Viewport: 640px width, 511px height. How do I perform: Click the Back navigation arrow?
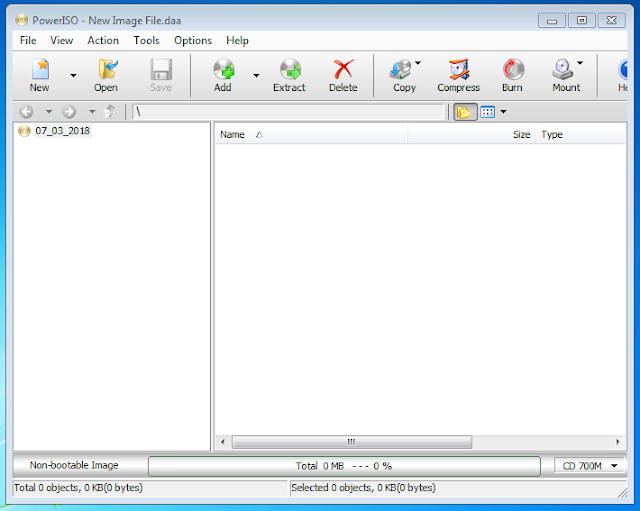(x=27, y=111)
